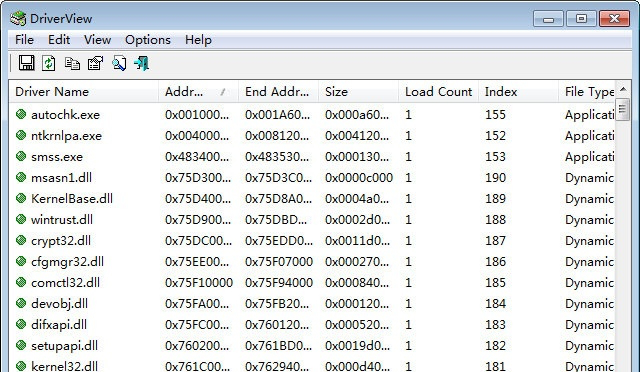Click the Copy Selected Items icon
The width and height of the screenshot is (640, 386).
(x=72, y=64)
